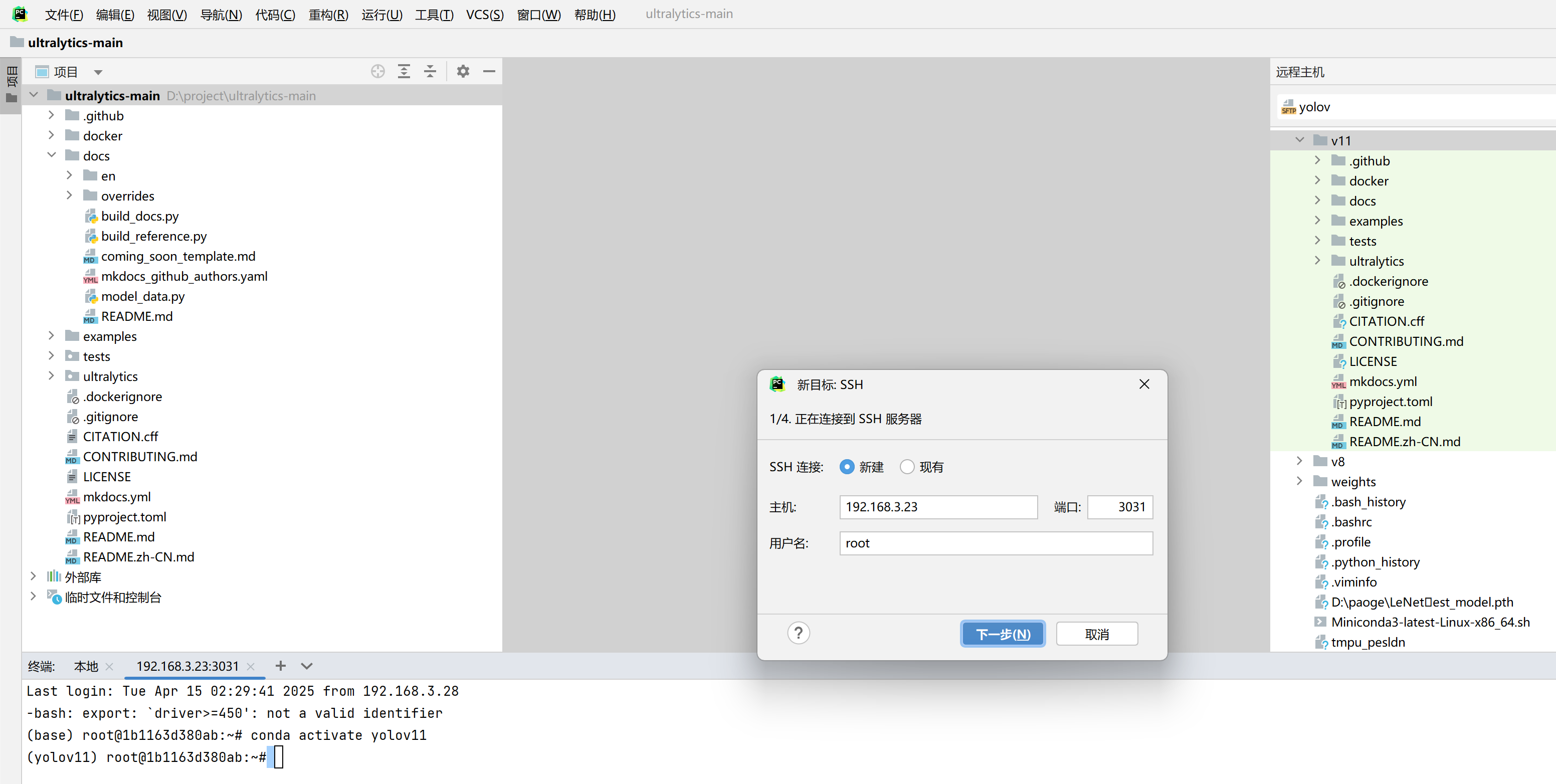Expand the examples folder in project tree

click(x=51, y=336)
